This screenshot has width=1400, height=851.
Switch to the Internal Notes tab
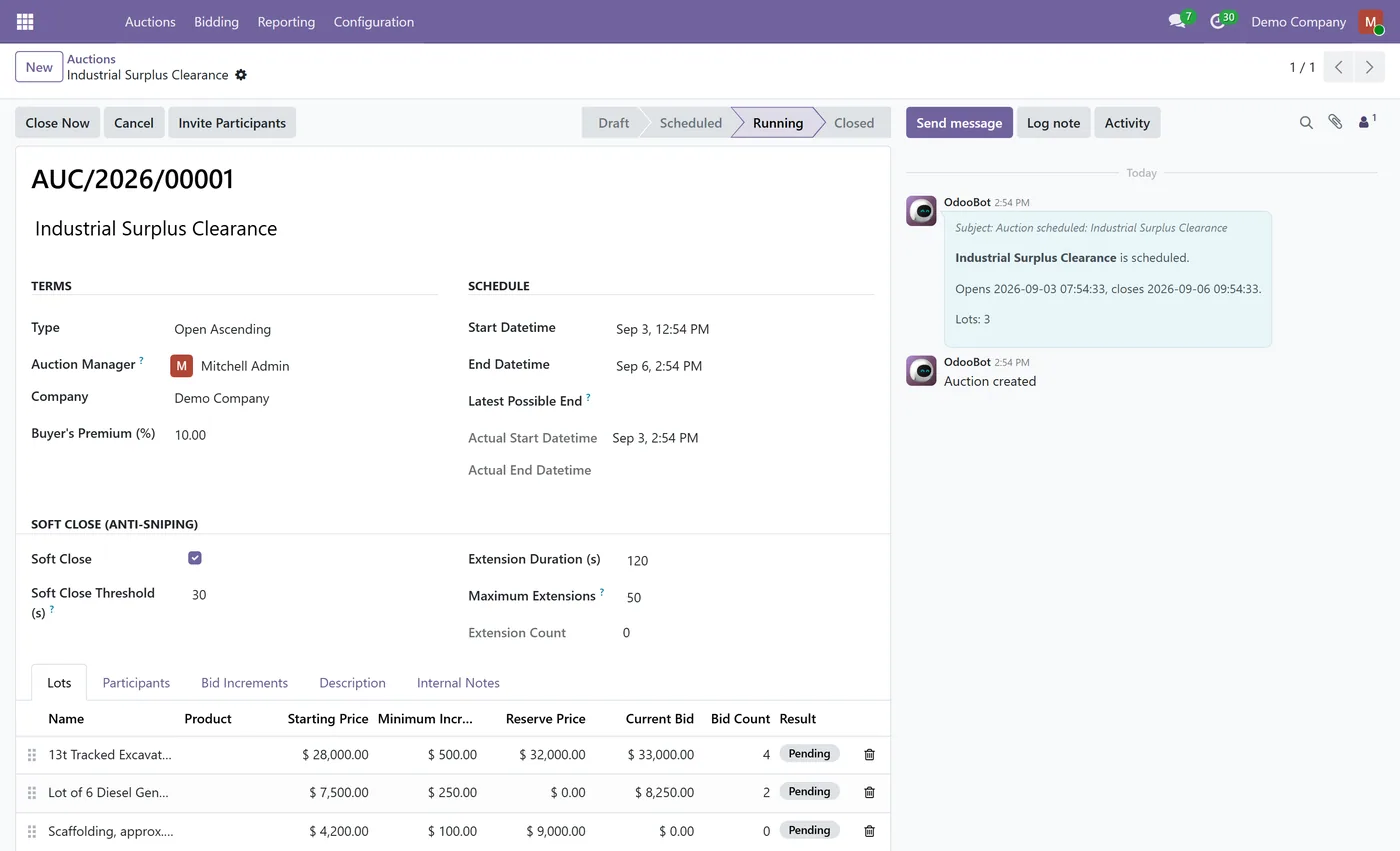(x=458, y=683)
